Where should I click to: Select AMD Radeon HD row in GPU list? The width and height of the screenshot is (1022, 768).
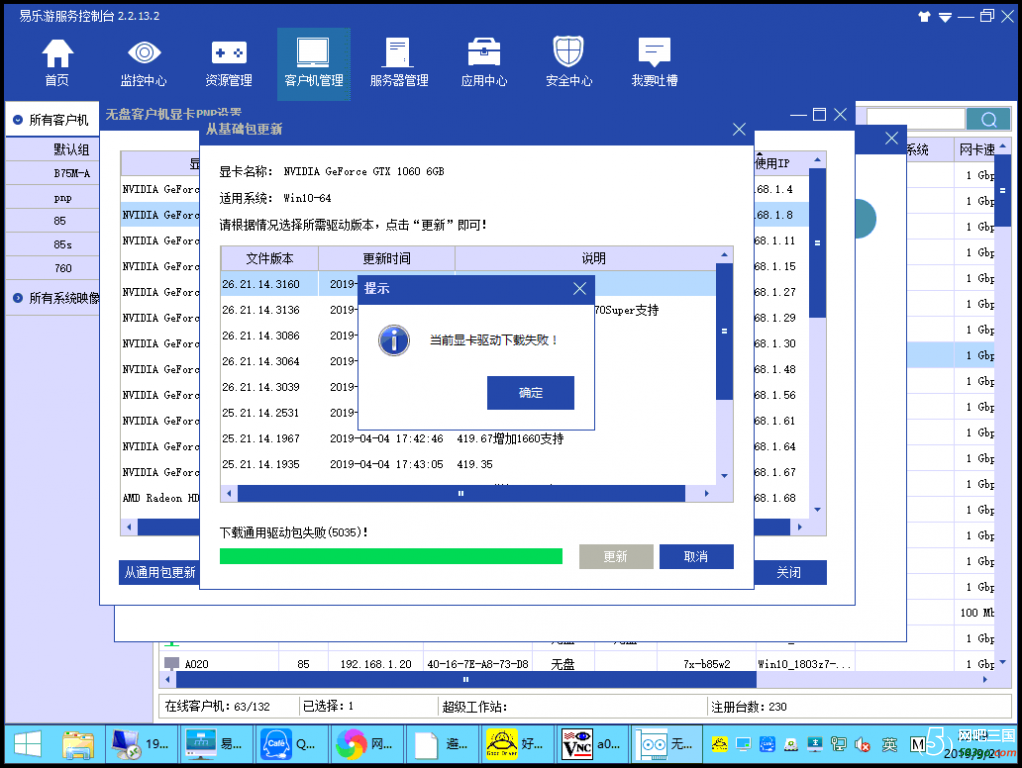point(160,498)
